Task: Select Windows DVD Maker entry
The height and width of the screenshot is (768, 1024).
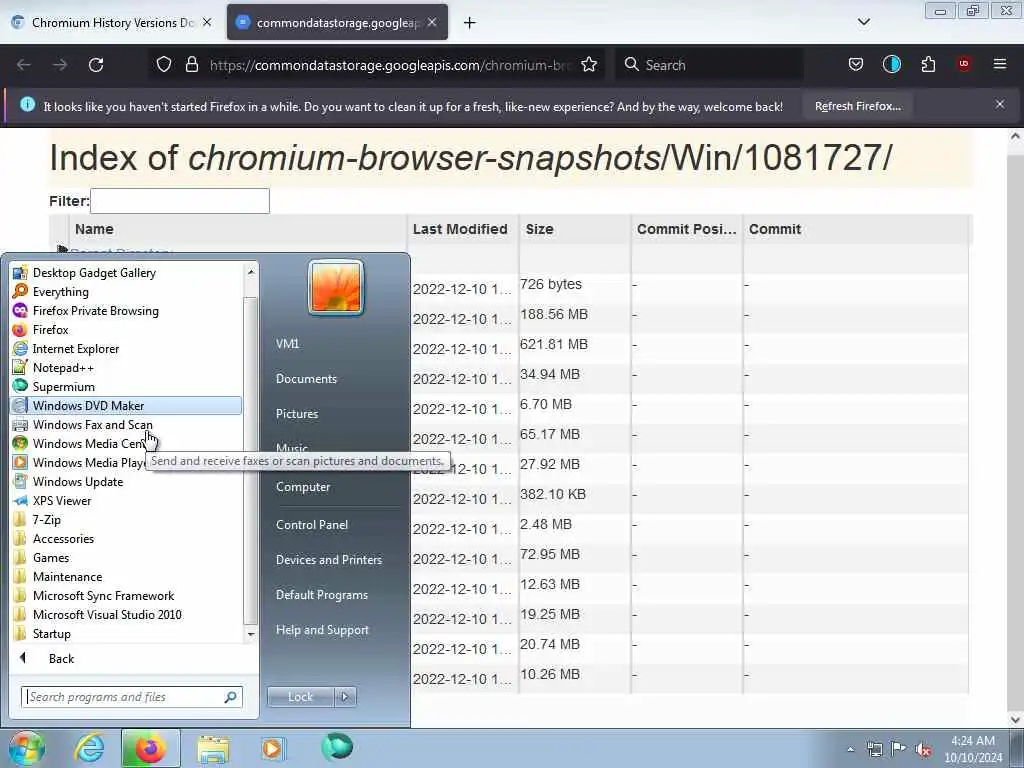Action: click(126, 406)
